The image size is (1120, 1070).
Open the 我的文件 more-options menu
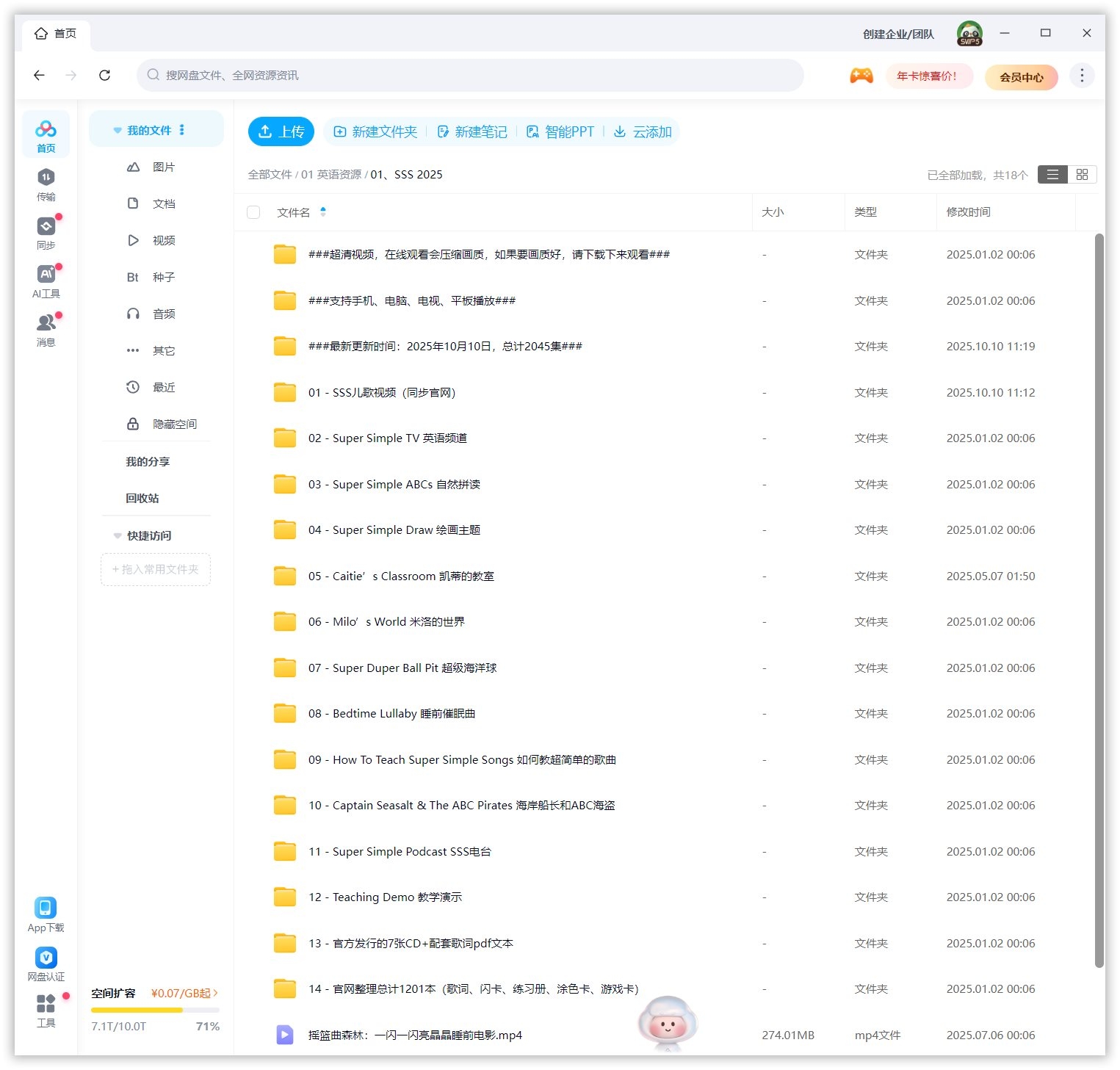tap(181, 129)
